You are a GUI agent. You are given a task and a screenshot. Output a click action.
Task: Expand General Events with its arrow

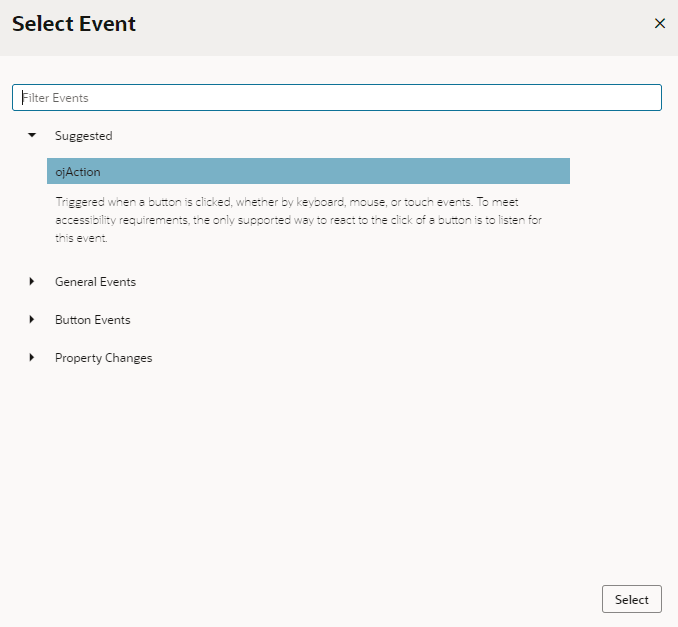pyautogui.click(x=32, y=282)
